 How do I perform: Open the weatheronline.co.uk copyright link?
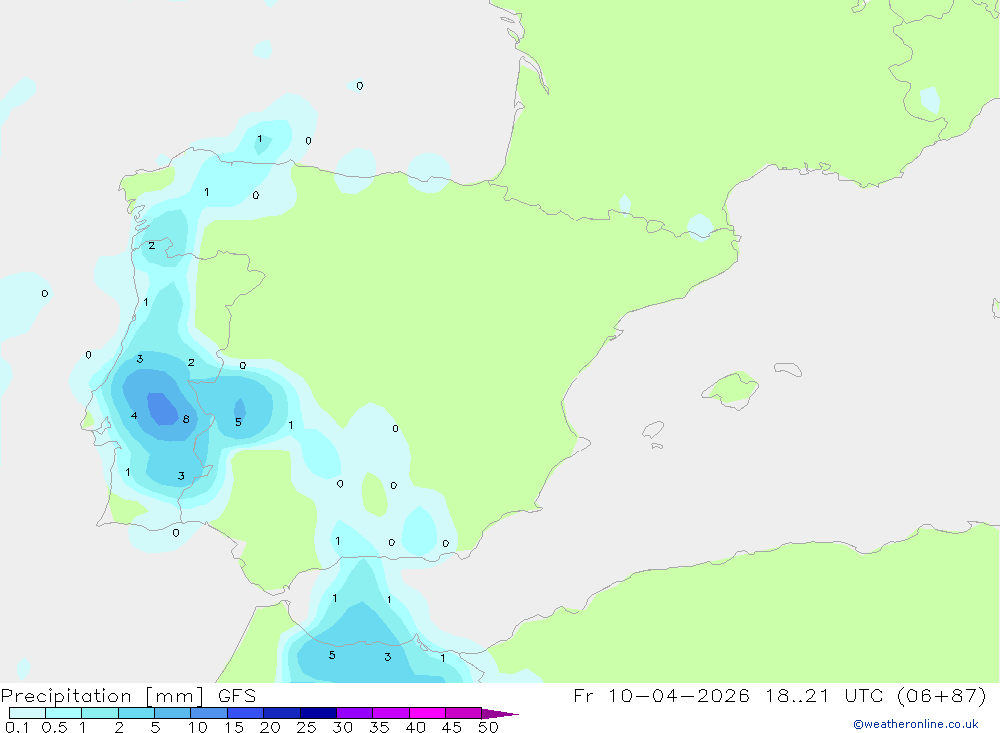[915, 724]
